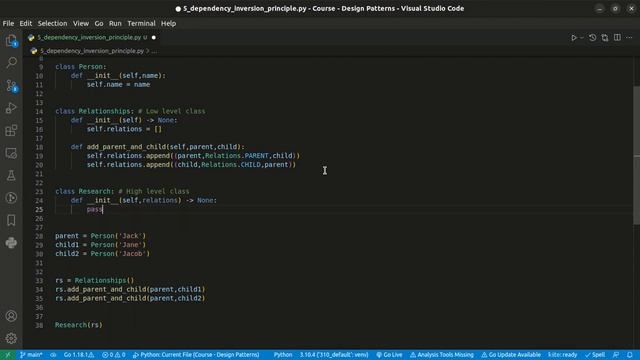This screenshot has width=640, height=360.
Task: Click the Go 1.18.1 version status item
Action: coord(79,355)
